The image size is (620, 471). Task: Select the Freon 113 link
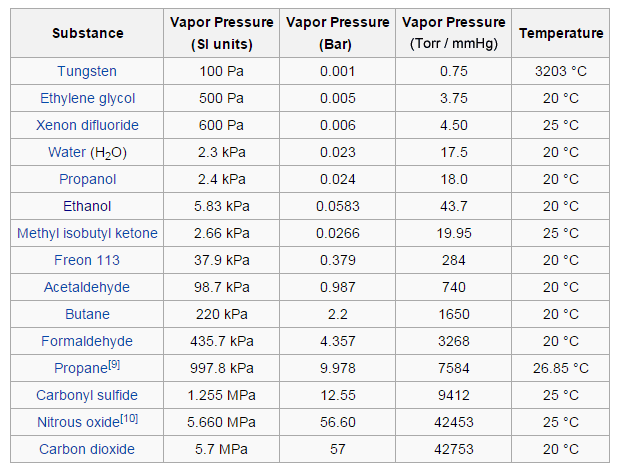click(x=87, y=260)
